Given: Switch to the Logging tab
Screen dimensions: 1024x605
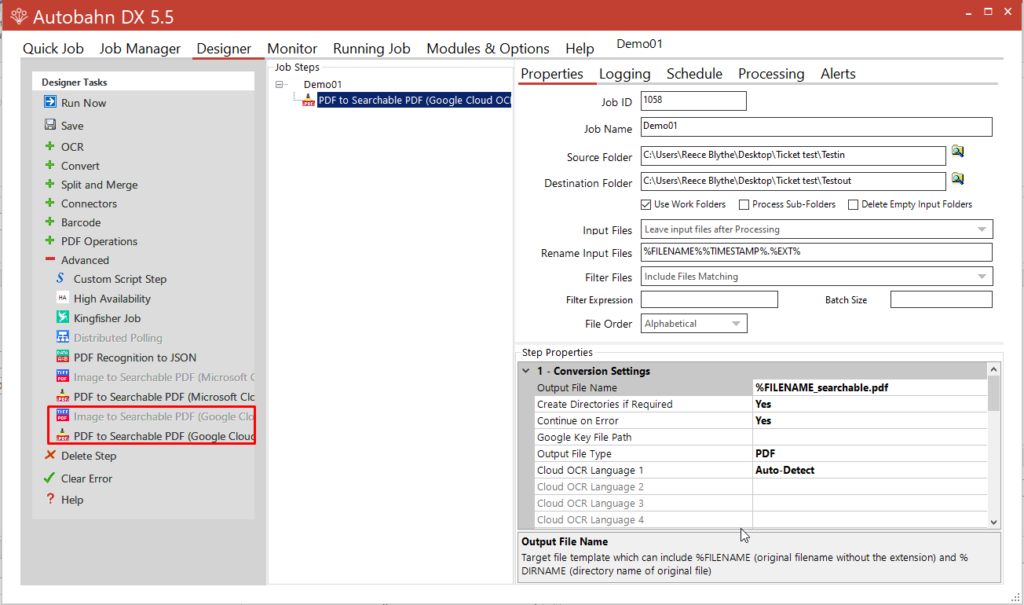Looking at the screenshot, I should click(x=625, y=74).
